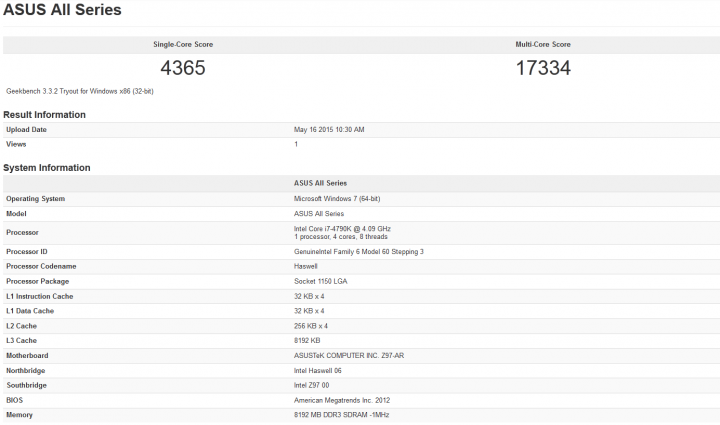Select the Haswell codename value

point(306,266)
